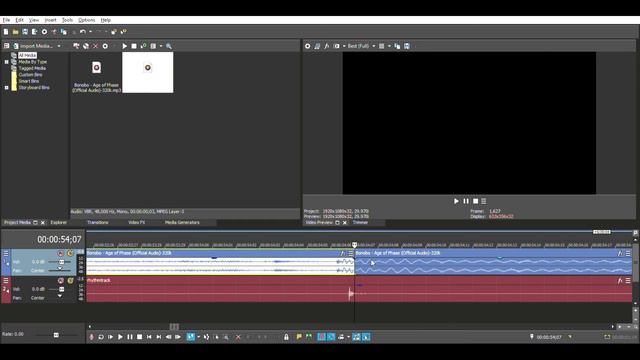Switch to the Video FX tab
The width and height of the screenshot is (640, 360).
click(136, 222)
